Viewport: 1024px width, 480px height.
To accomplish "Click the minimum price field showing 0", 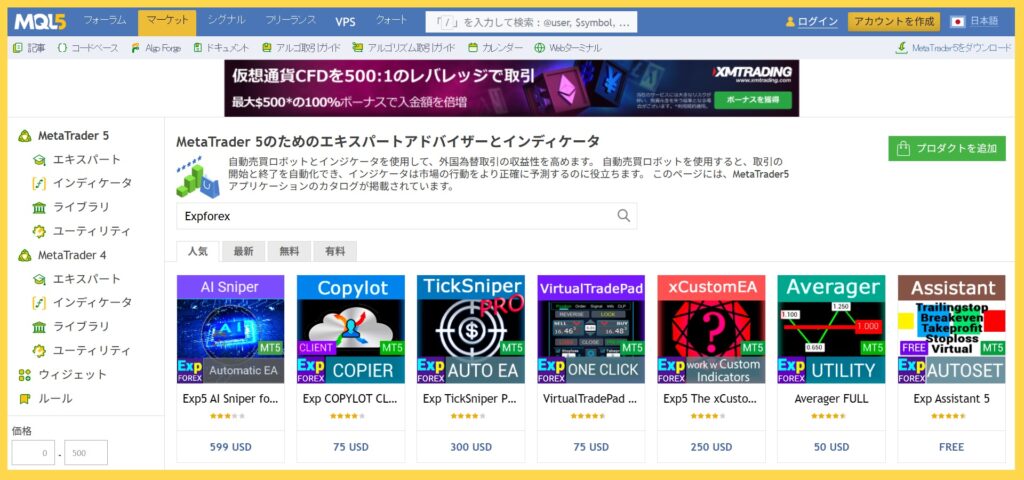I will click(33, 453).
